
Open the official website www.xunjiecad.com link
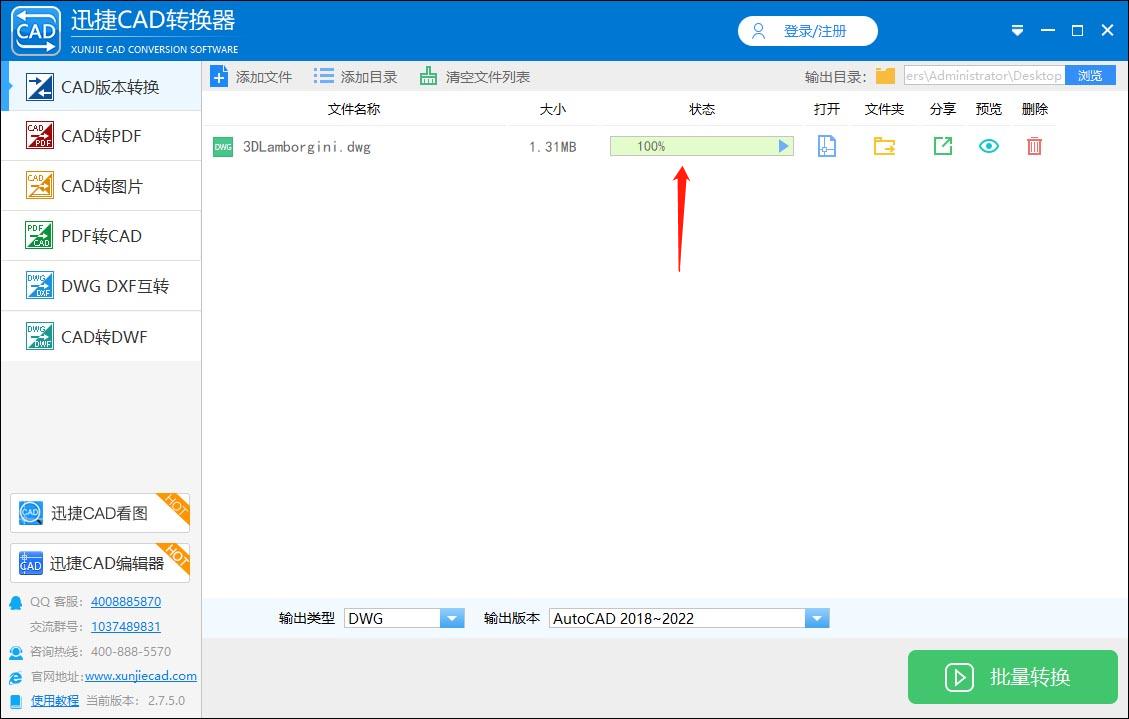[x=140, y=675]
